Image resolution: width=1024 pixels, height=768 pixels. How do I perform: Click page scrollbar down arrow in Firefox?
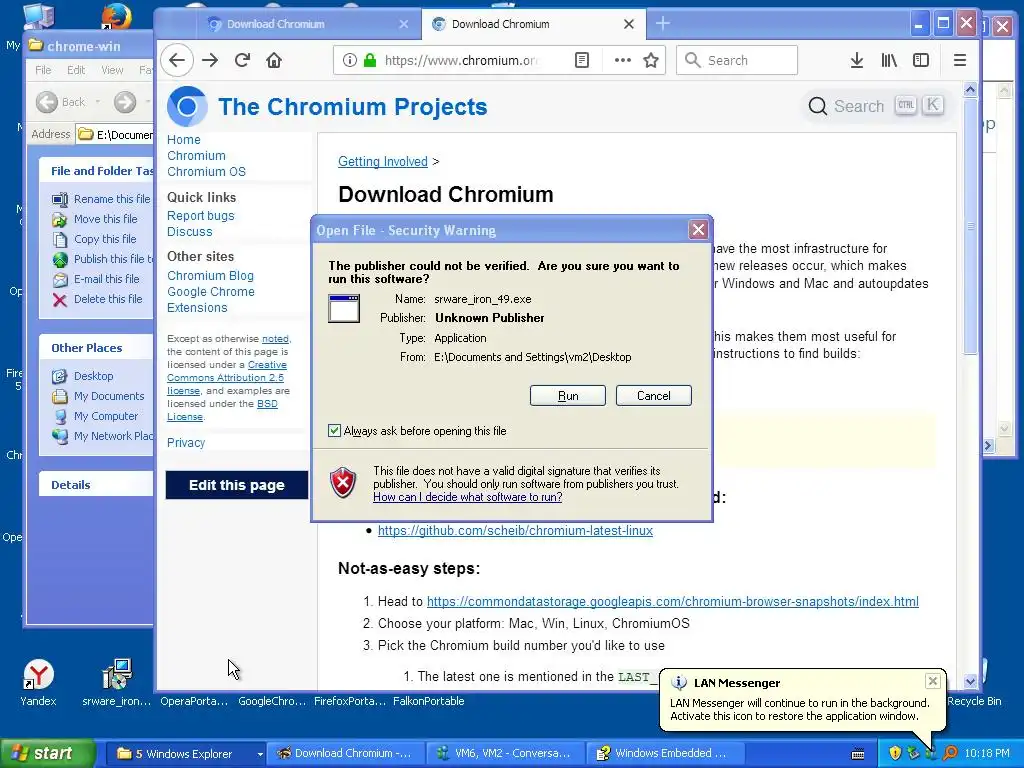pos(970,681)
